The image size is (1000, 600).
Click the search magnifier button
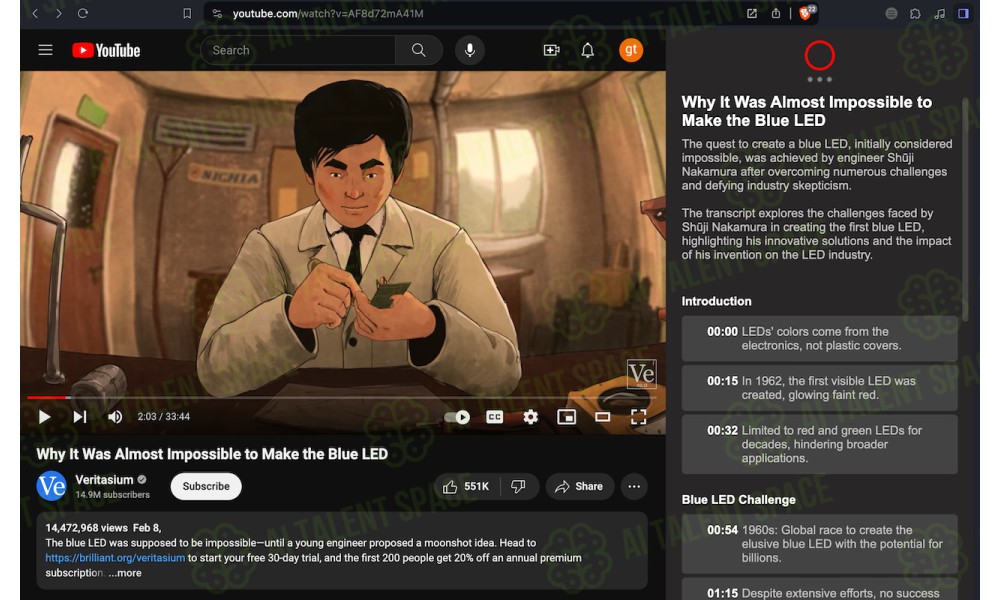coord(418,50)
